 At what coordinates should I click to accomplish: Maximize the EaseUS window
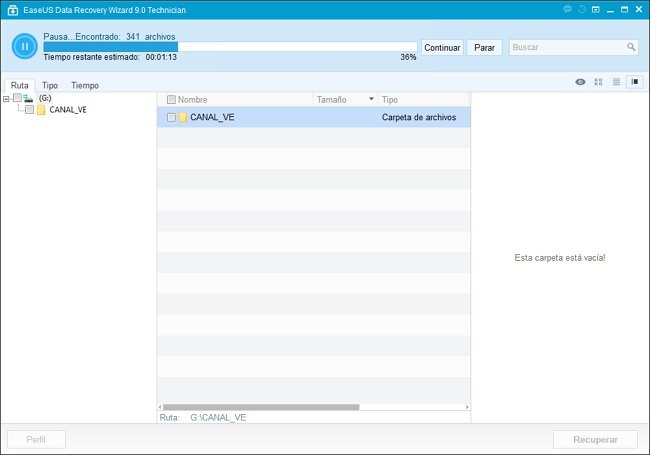pos(624,9)
